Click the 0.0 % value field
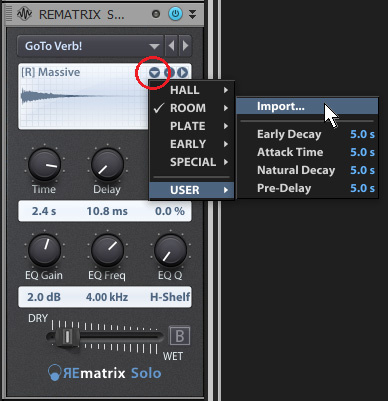This screenshot has height=401, width=388. click(170, 211)
